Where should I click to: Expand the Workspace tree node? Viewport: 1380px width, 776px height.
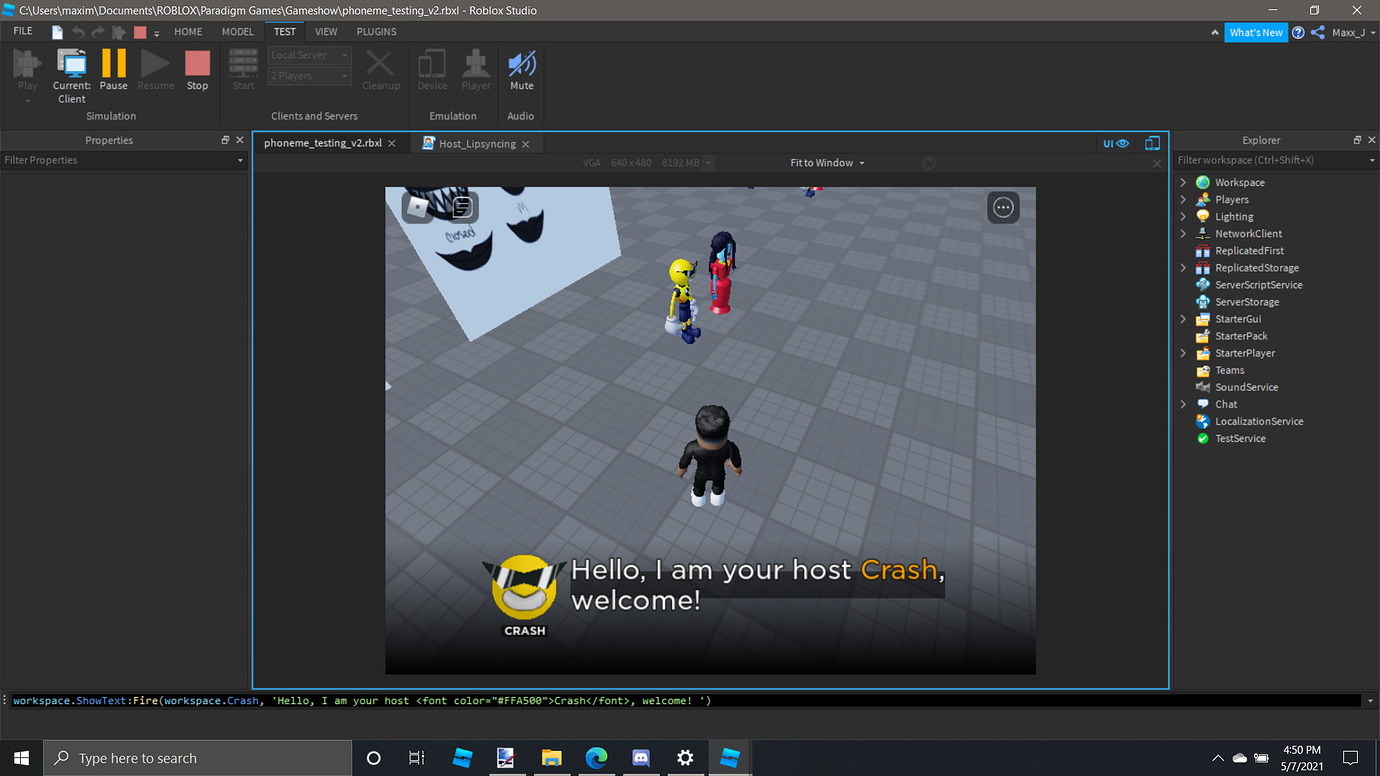1183,183
